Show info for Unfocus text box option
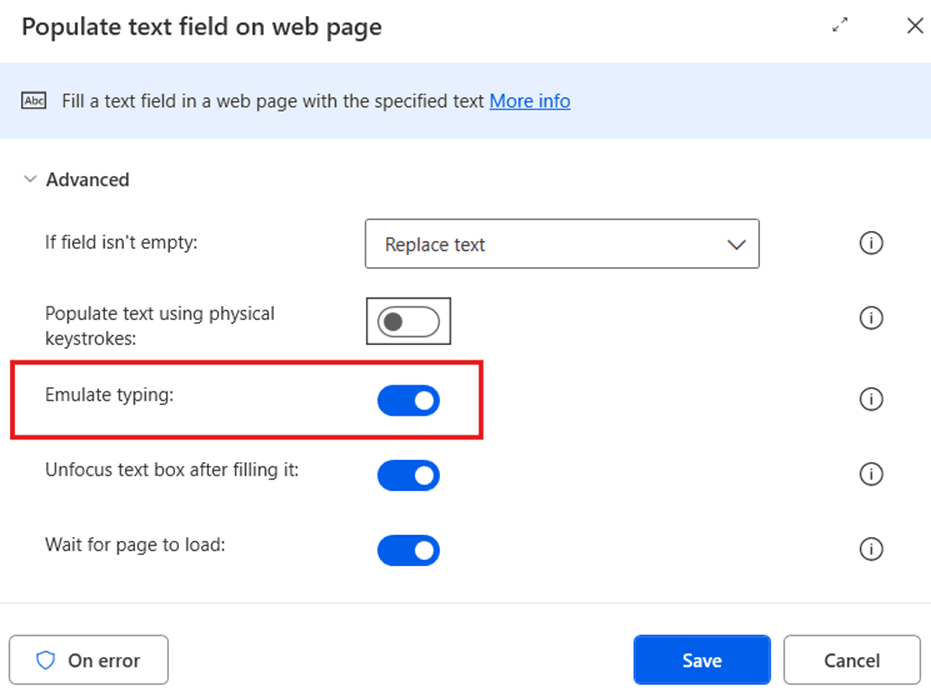The width and height of the screenshot is (931, 696). pyautogui.click(x=871, y=474)
